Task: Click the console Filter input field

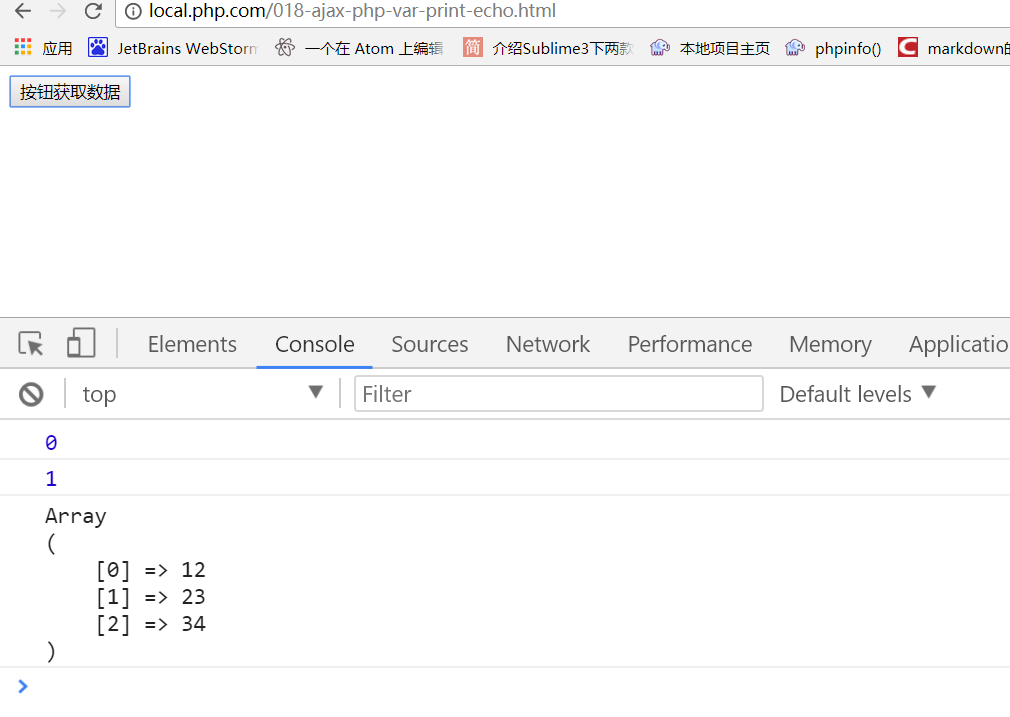Action: tap(559, 394)
